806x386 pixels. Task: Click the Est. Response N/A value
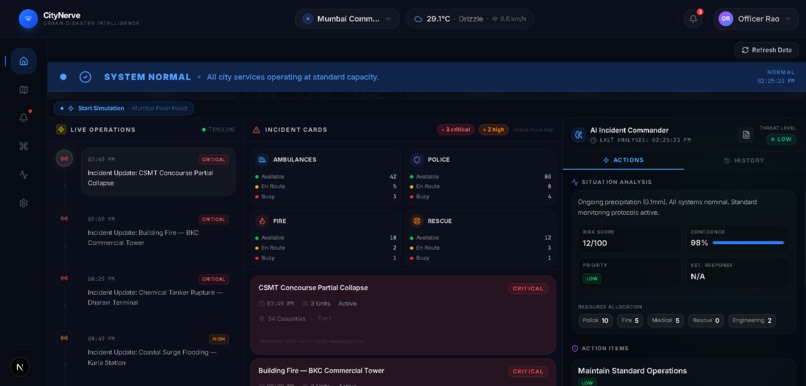(x=698, y=277)
